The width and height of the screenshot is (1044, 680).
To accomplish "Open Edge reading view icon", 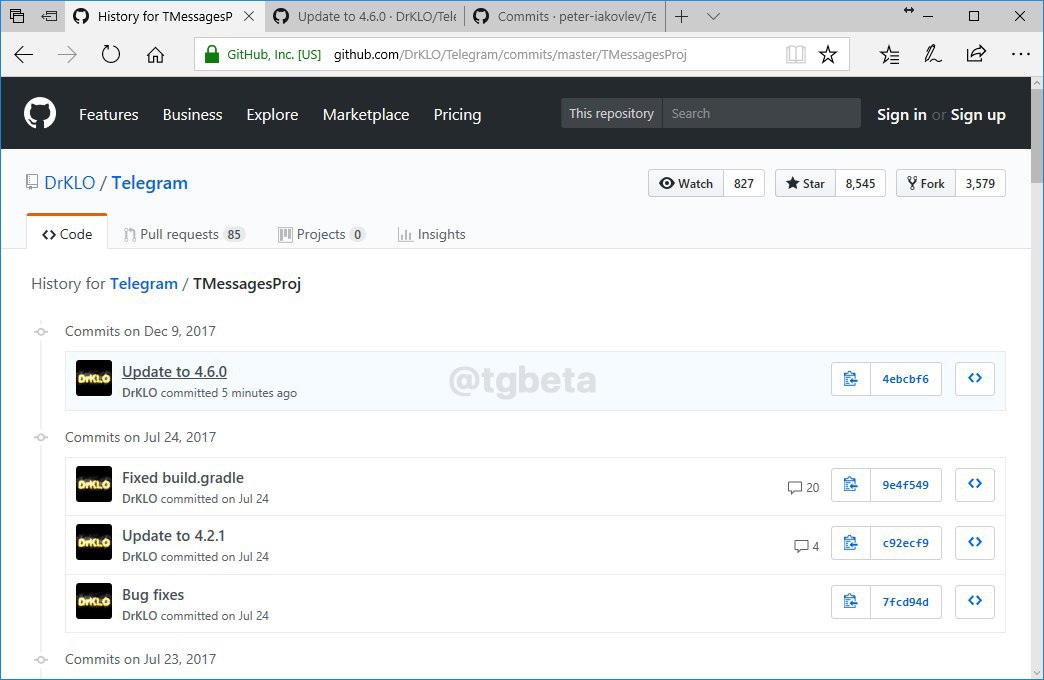I will [795, 55].
